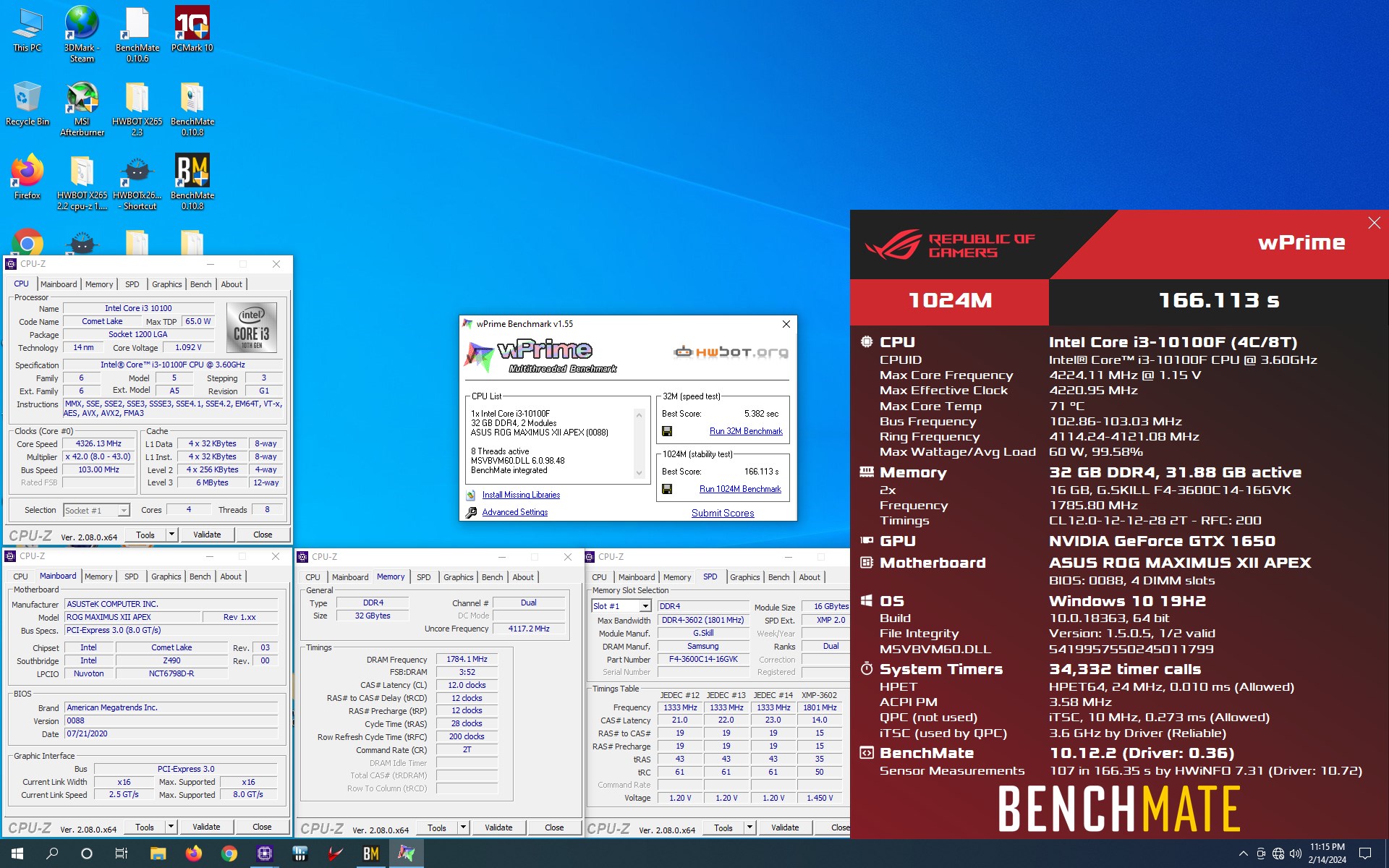Save the 1024M score floppy icon
1389x868 pixels.
(x=667, y=489)
